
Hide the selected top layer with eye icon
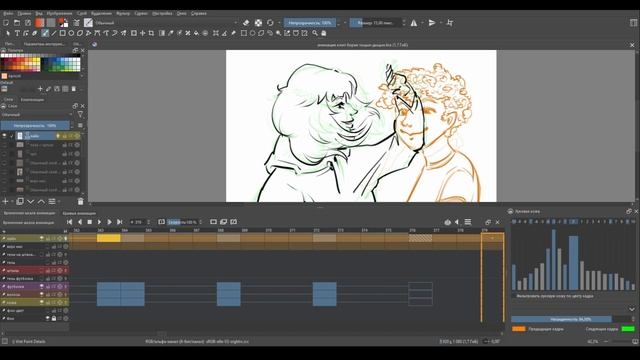[x=4, y=136]
